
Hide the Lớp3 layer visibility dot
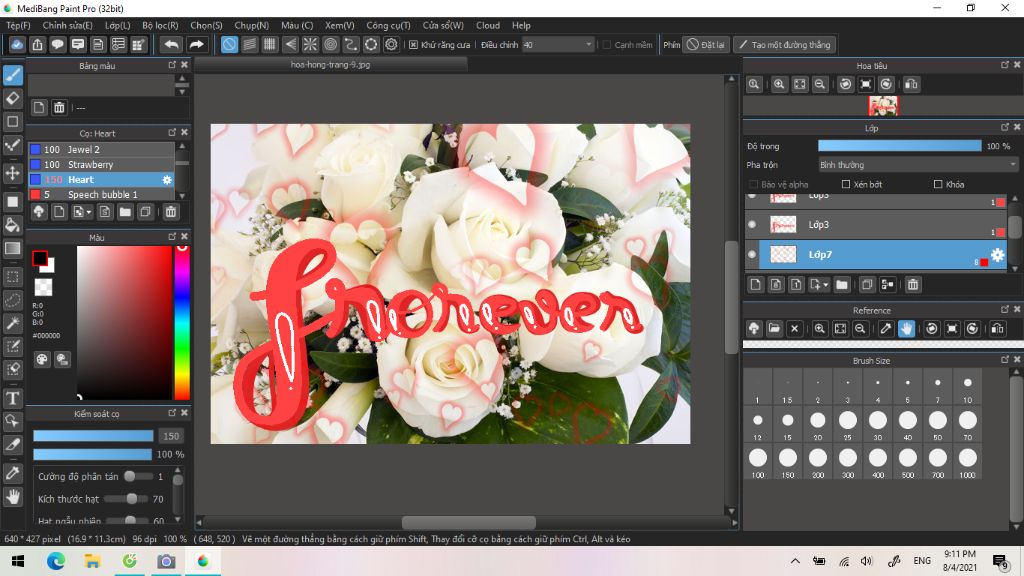(x=752, y=225)
